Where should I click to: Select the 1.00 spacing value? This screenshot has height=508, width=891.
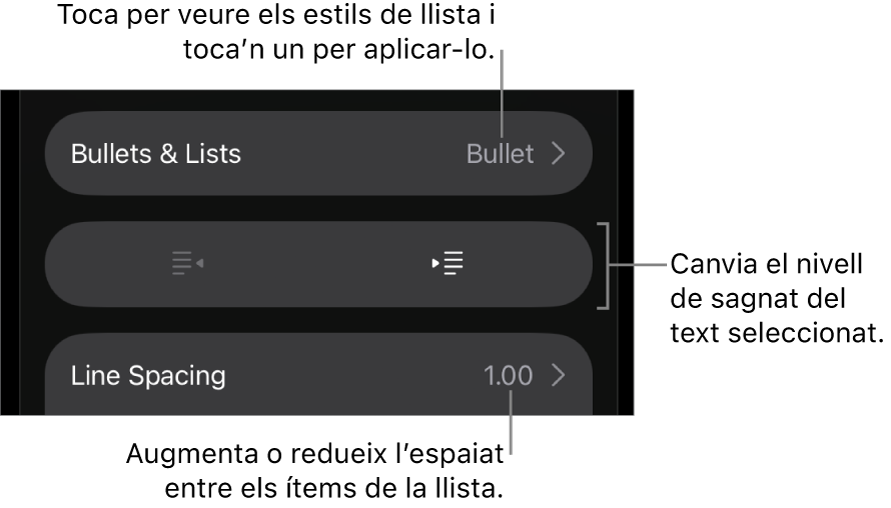point(508,375)
